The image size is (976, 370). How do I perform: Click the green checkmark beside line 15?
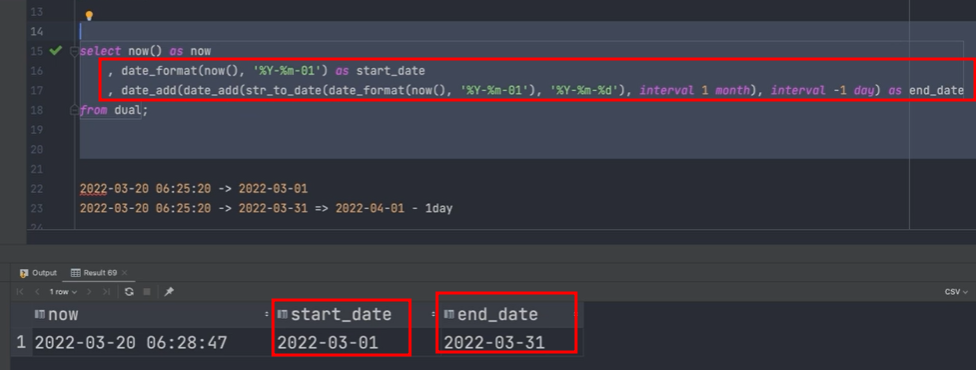click(x=55, y=50)
